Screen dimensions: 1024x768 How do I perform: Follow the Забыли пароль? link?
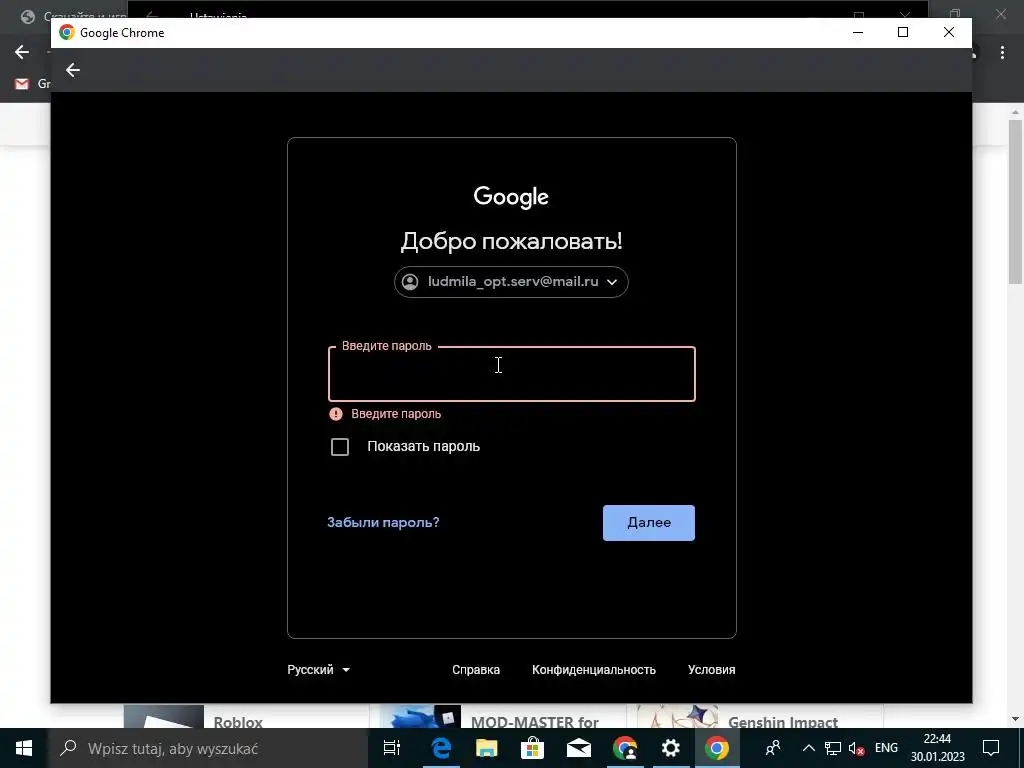point(383,522)
